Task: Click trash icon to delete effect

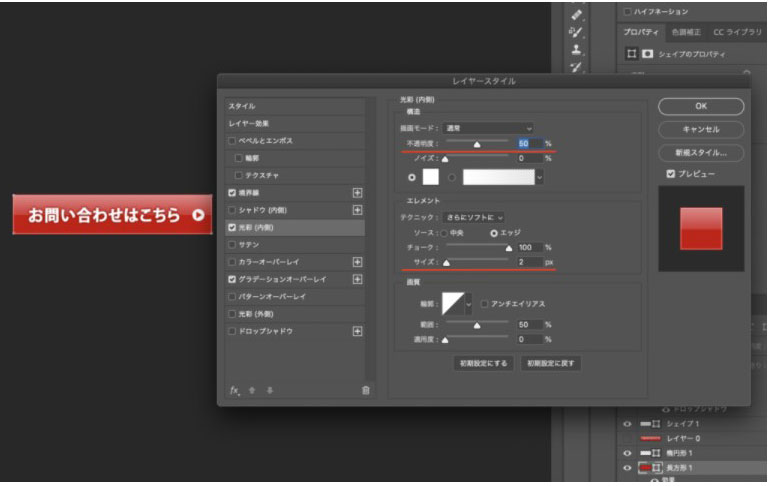Action: (365, 390)
